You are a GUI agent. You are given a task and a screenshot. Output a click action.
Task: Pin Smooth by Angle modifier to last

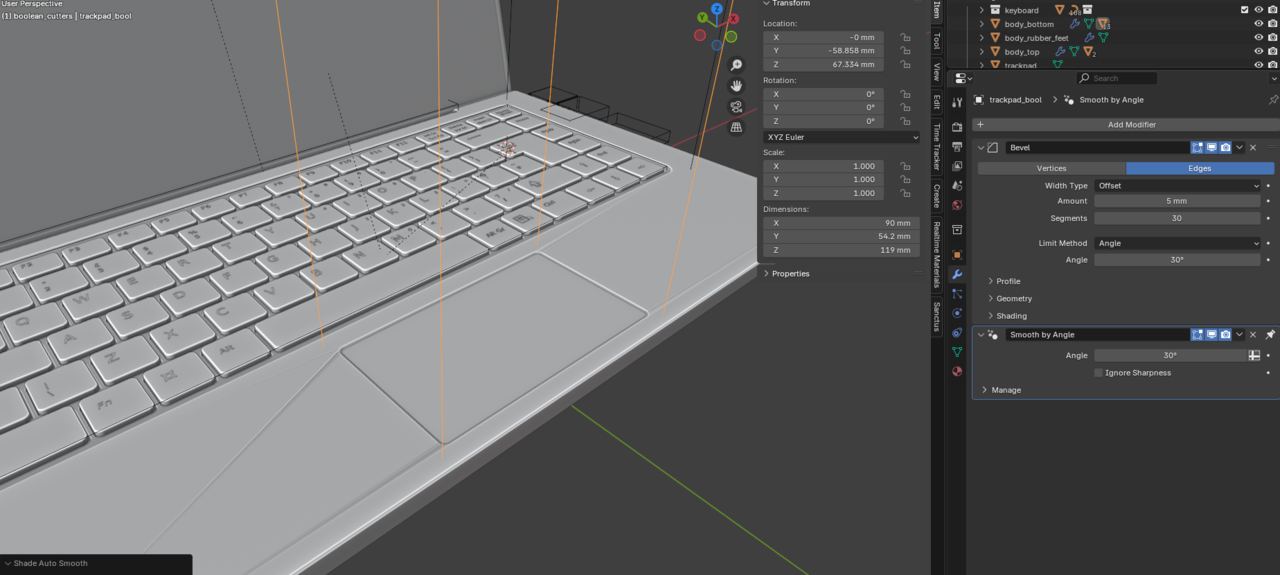1269,335
